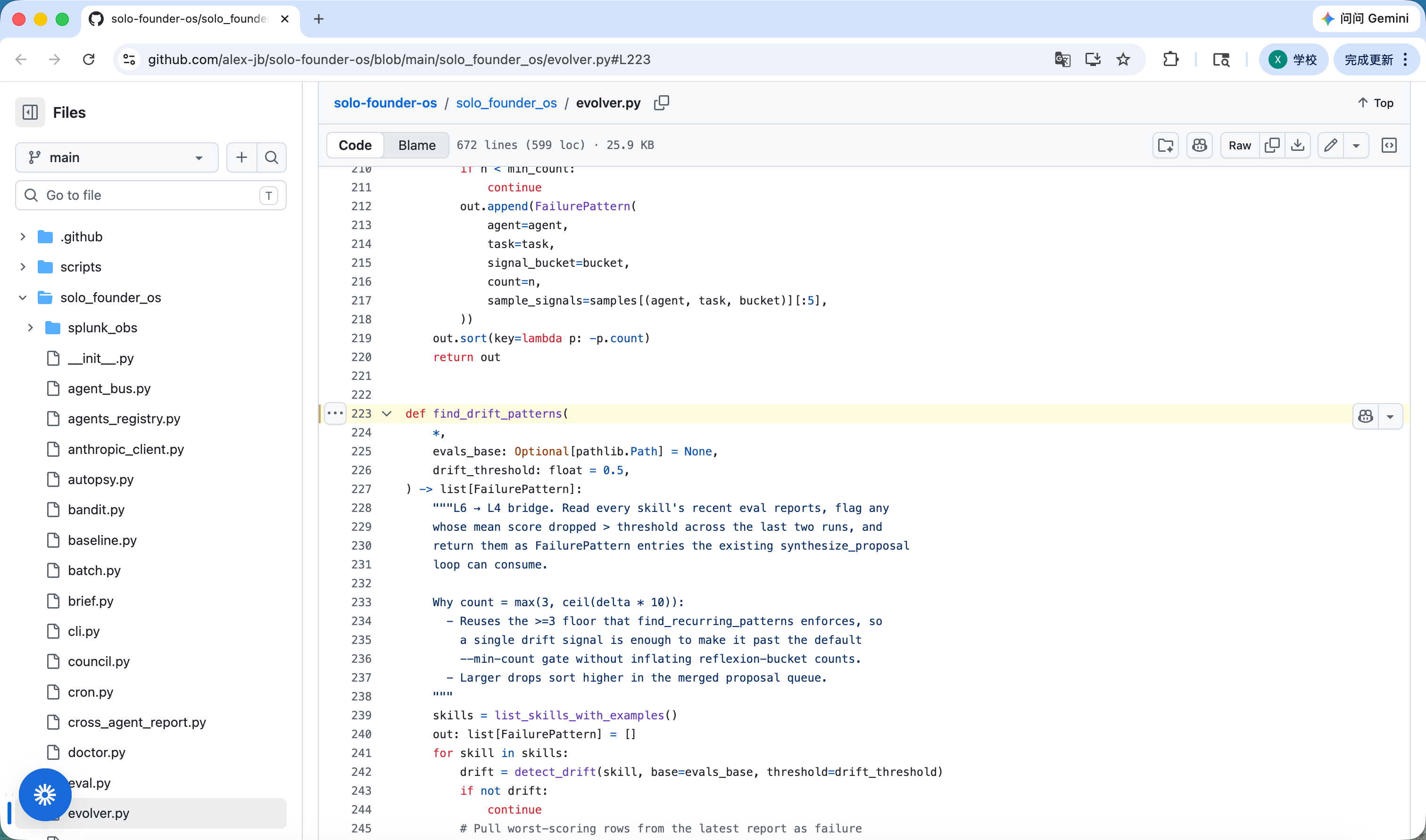Edit this file with the pencil icon
This screenshot has width=1426, height=840.
tap(1330, 146)
